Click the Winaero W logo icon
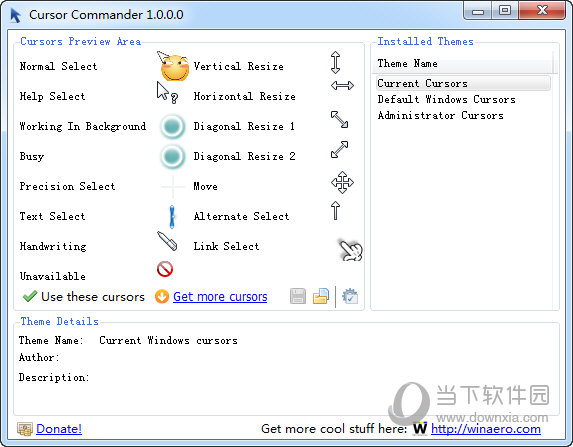Screen dimensions: 573x447 tap(420, 428)
